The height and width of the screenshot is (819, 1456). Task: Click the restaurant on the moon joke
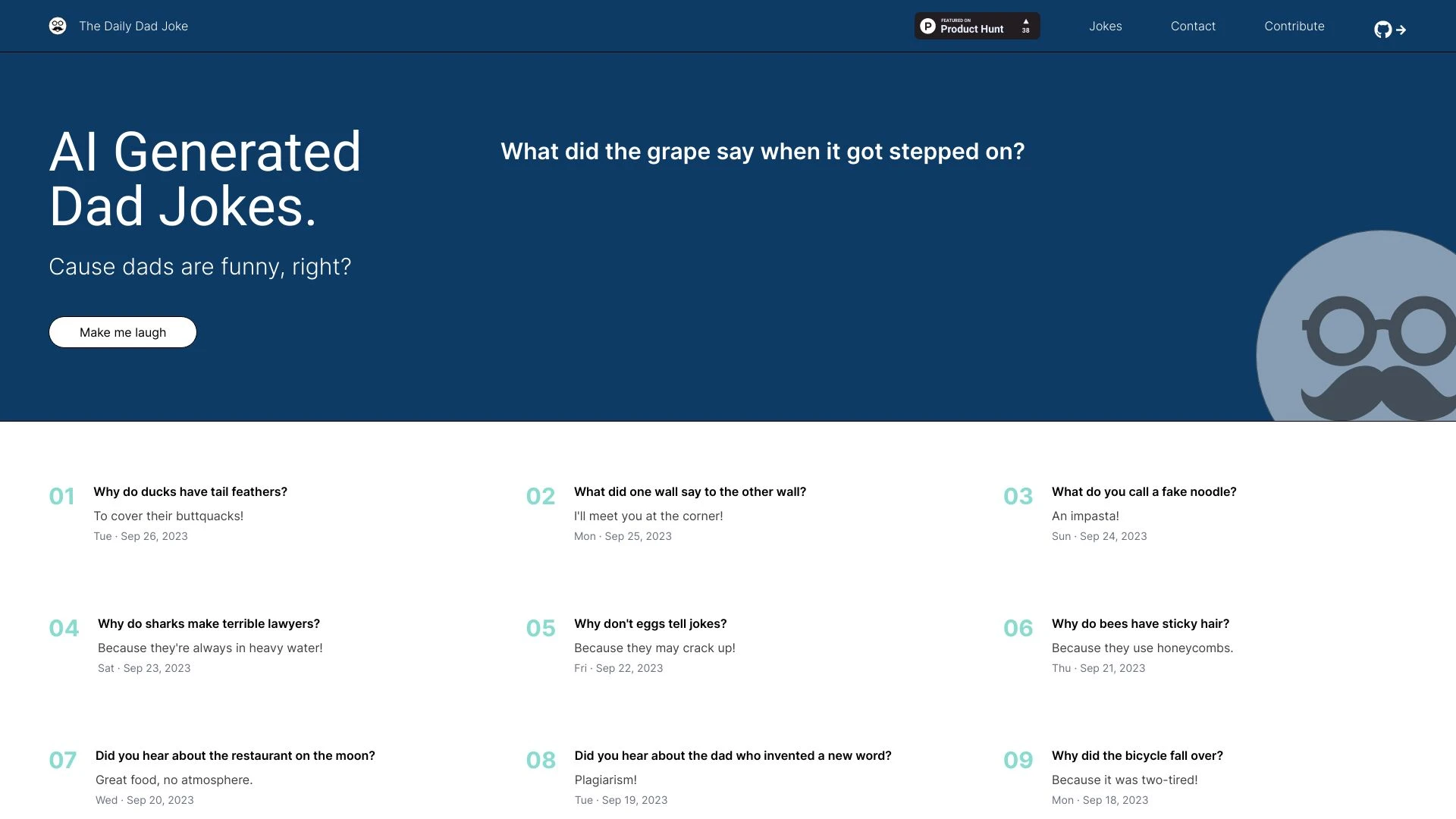point(235,755)
